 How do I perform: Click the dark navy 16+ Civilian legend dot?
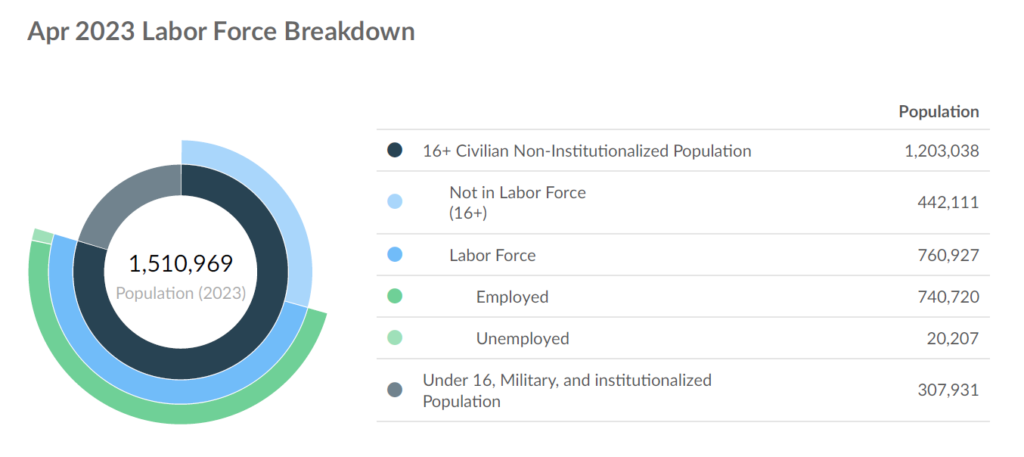394,151
